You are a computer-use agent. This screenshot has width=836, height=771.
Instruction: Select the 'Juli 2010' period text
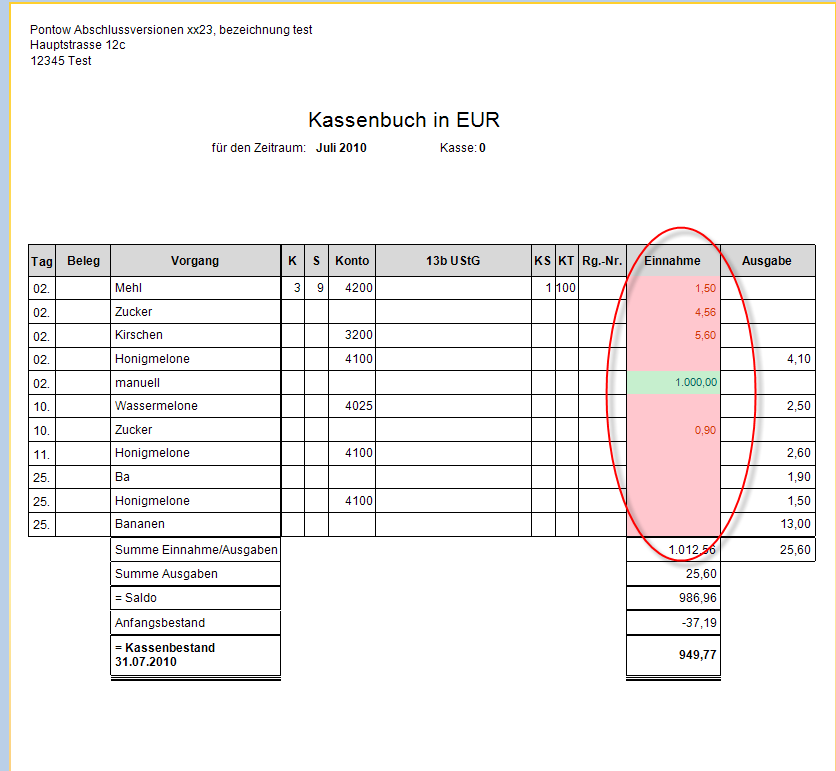341,148
